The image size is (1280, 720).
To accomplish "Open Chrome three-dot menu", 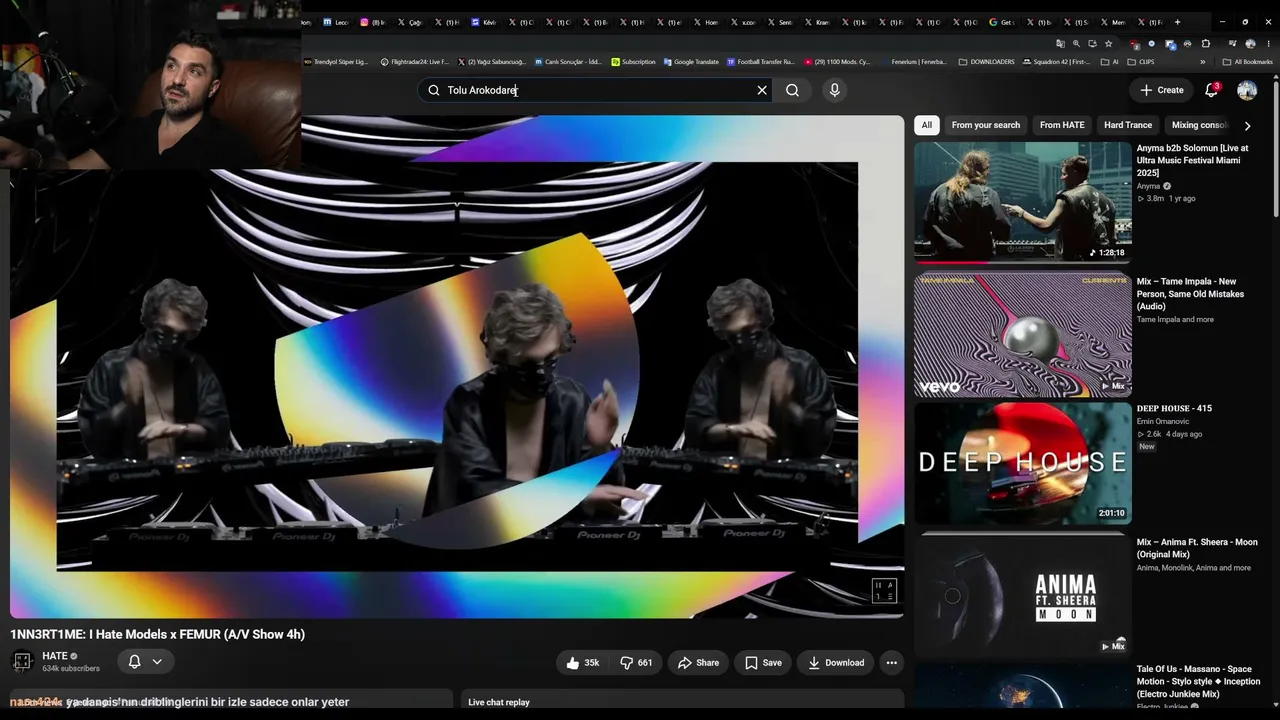I will [x=1270, y=44].
